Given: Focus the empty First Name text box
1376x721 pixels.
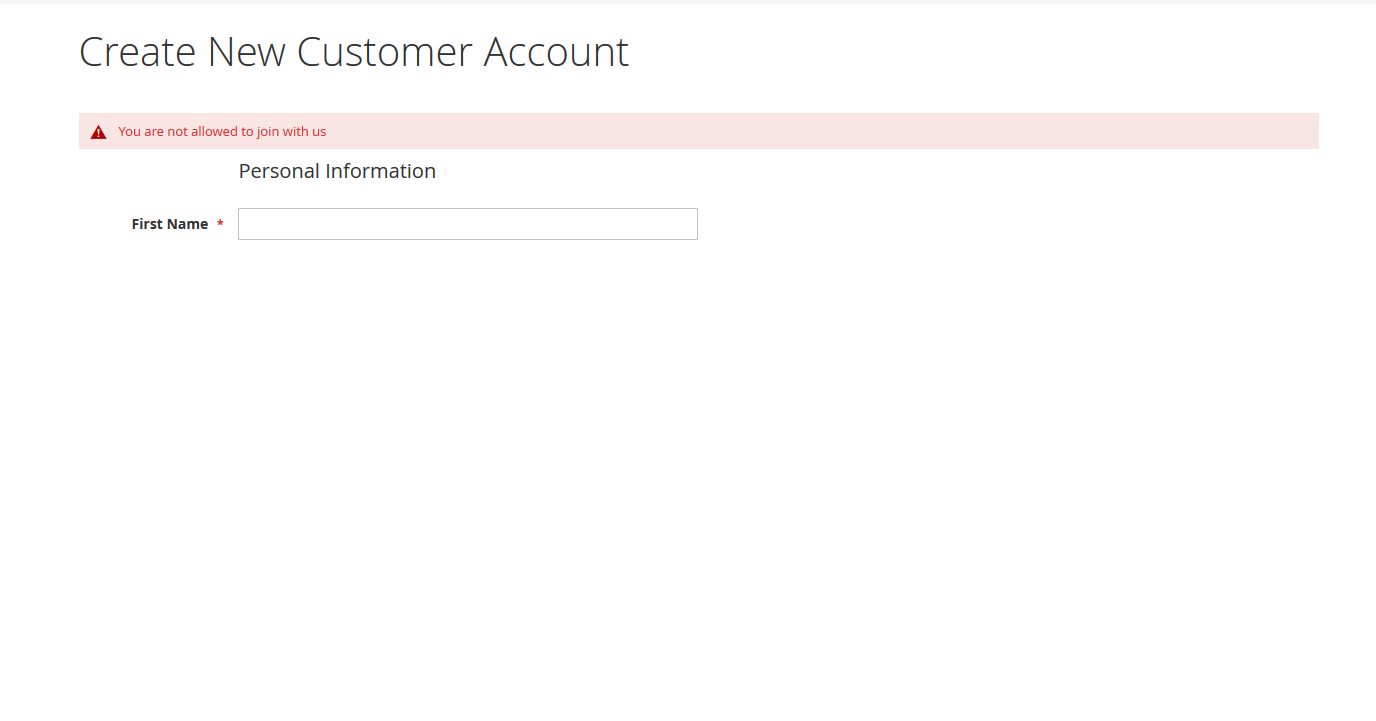Looking at the screenshot, I should pyautogui.click(x=467, y=224).
